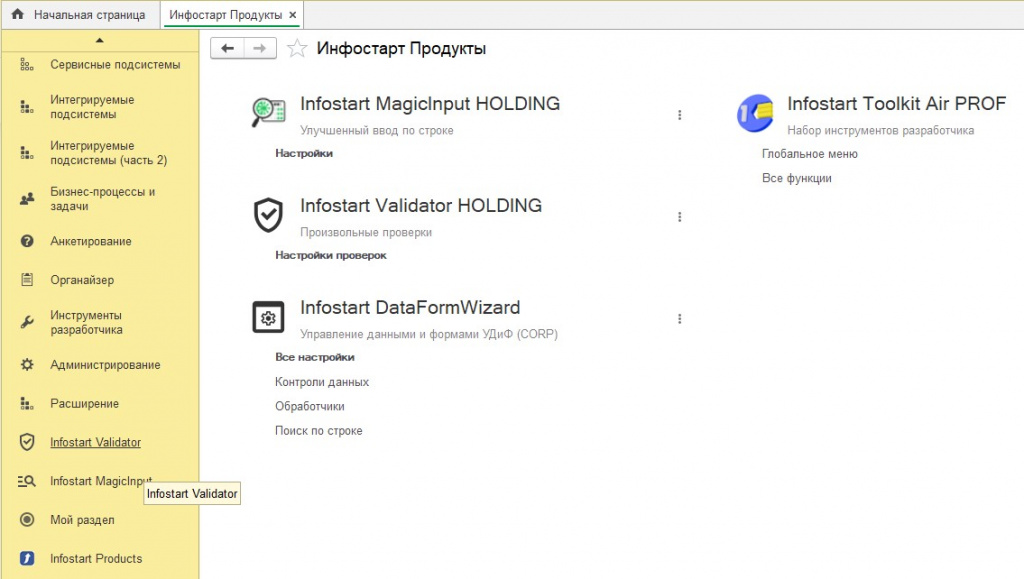
Task: Open the Validator HOLDING three-dot menu
Action: click(680, 217)
